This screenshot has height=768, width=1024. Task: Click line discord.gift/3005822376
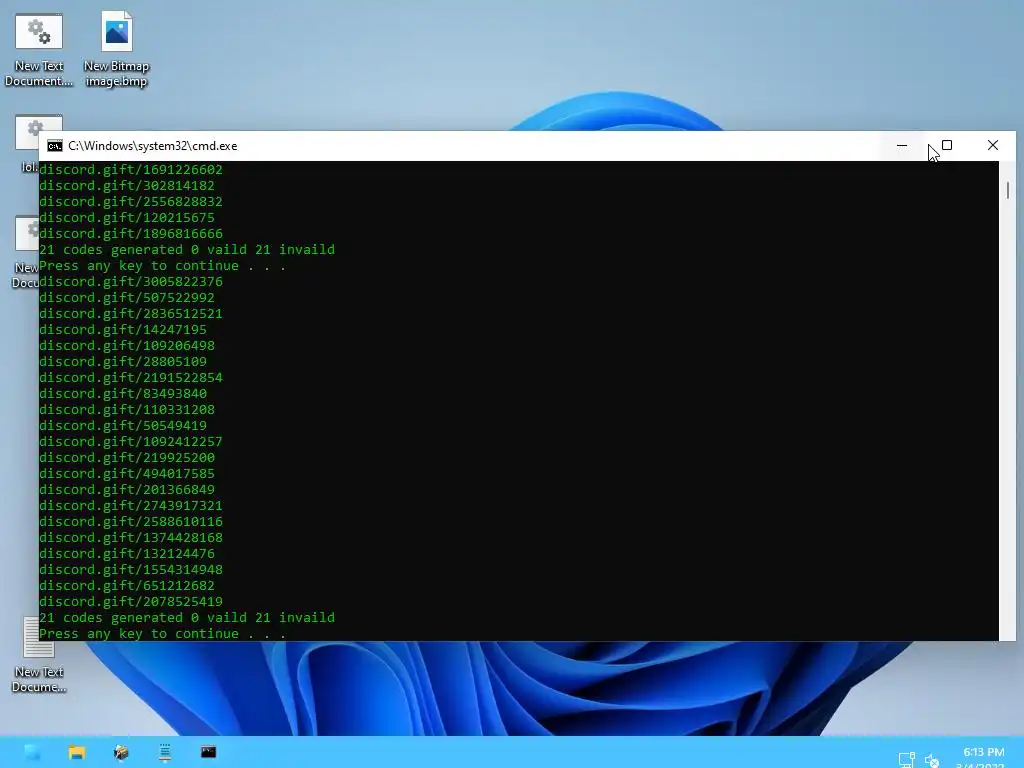[x=131, y=281]
